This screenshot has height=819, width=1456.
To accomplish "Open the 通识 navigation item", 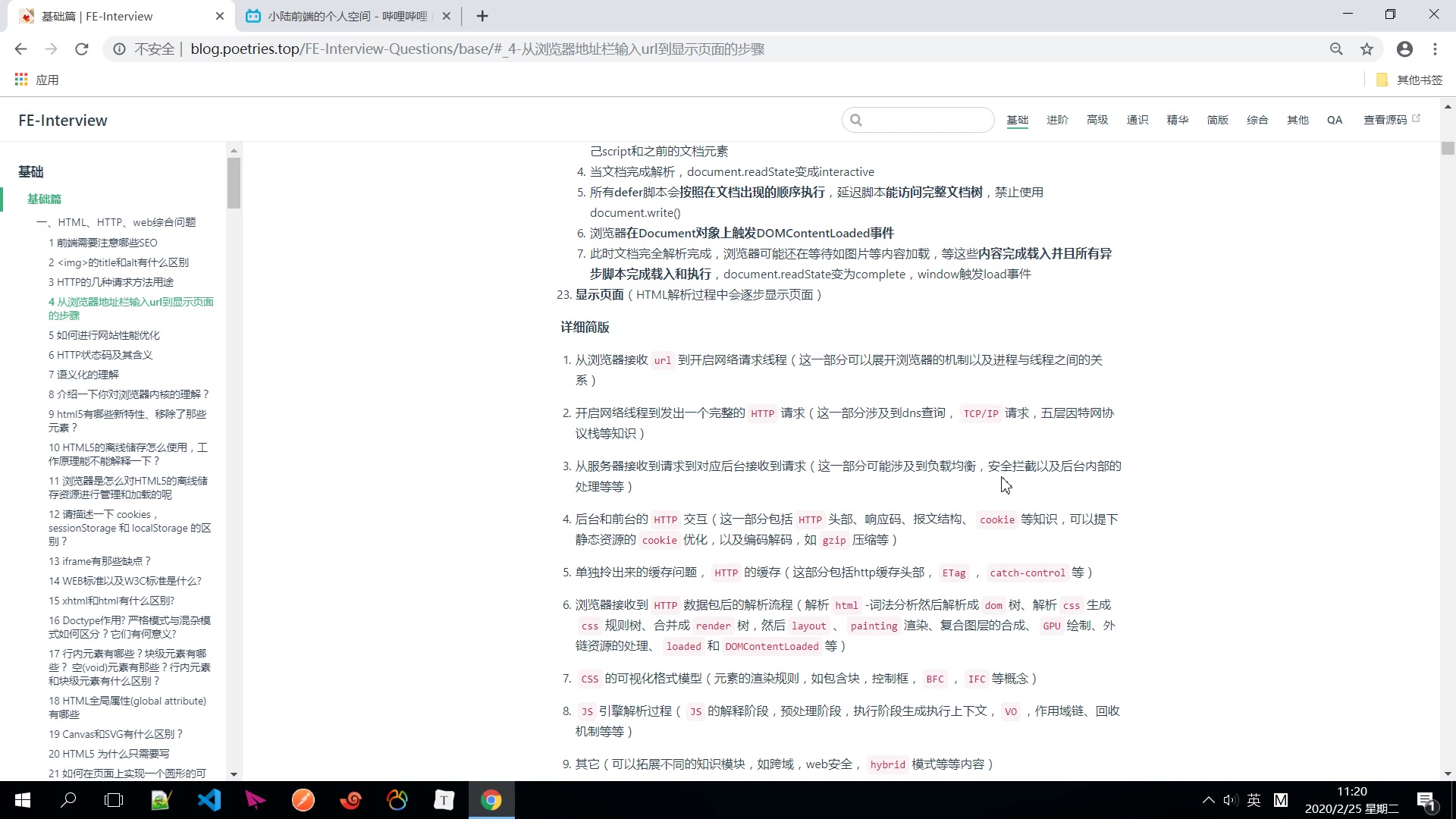I will click(x=1137, y=120).
